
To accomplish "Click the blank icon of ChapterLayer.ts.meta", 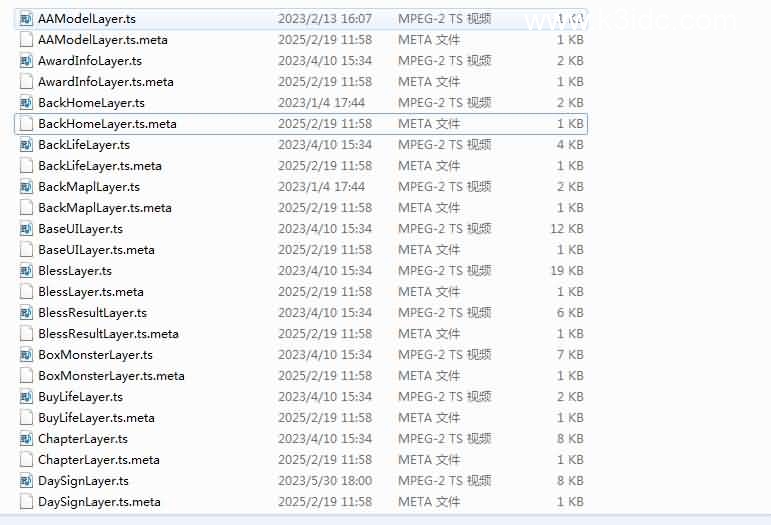I will (x=27, y=460).
